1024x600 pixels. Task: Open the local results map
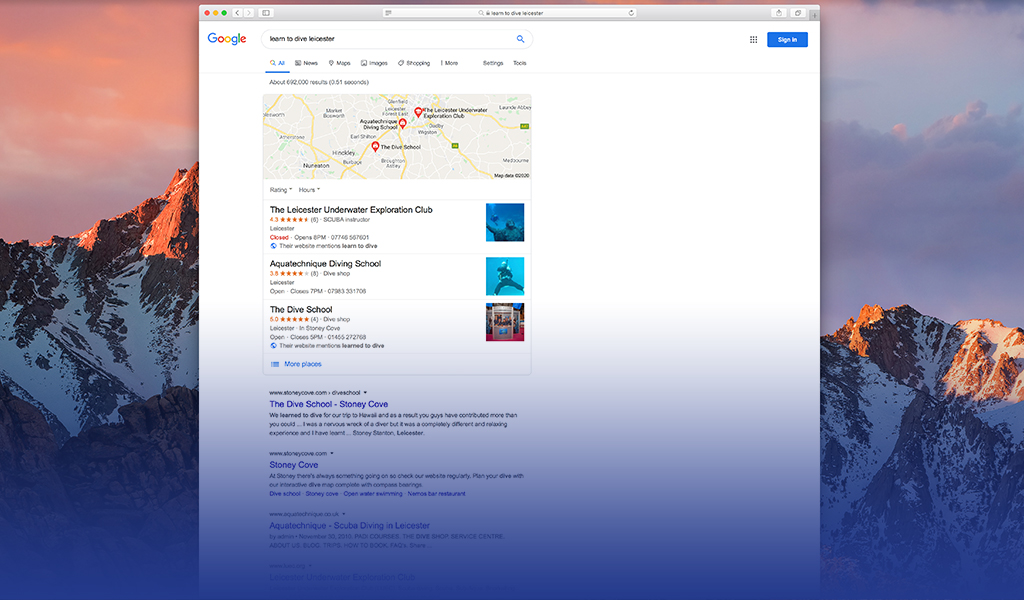[397, 136]
